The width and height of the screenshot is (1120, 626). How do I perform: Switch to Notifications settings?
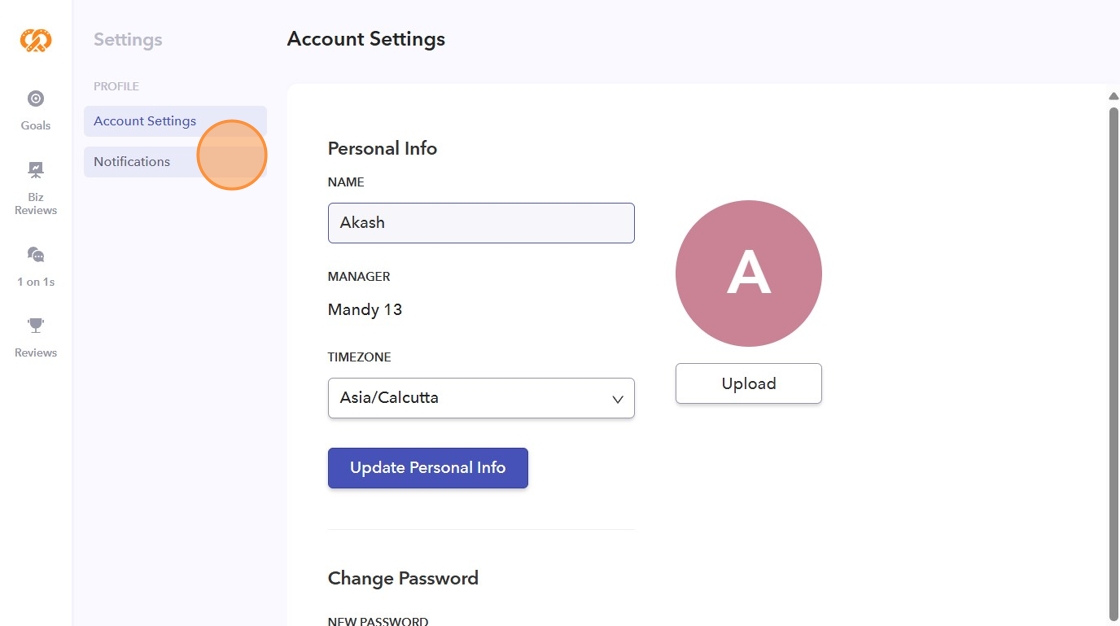coord(132,162)
